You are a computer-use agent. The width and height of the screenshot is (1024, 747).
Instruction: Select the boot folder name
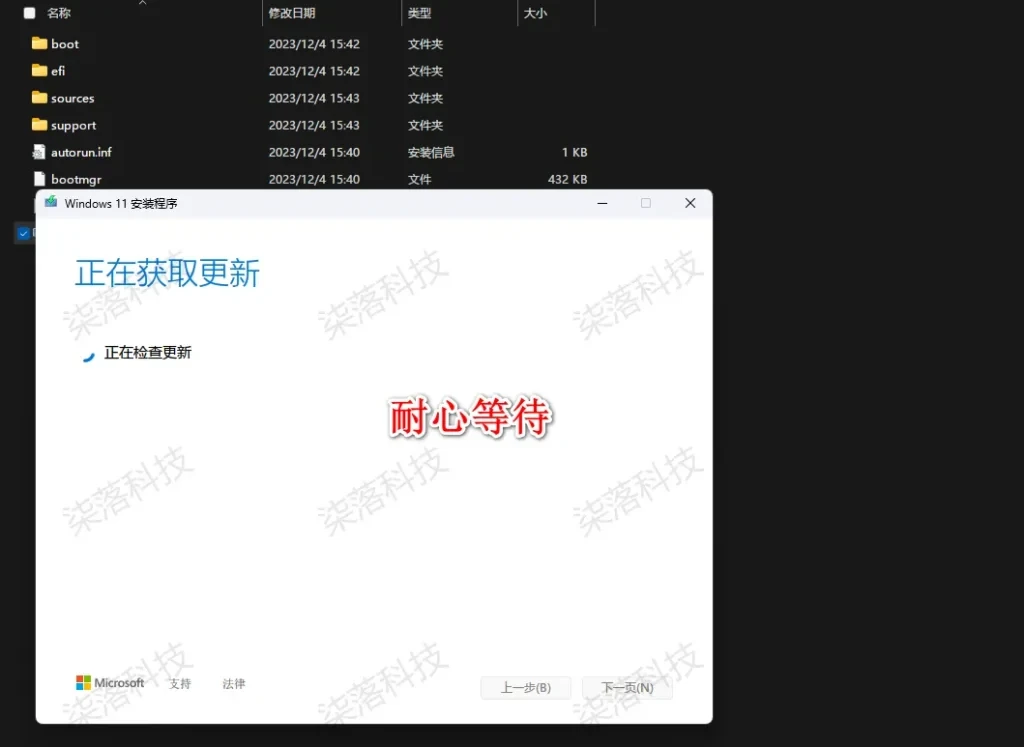coord(65,44)
